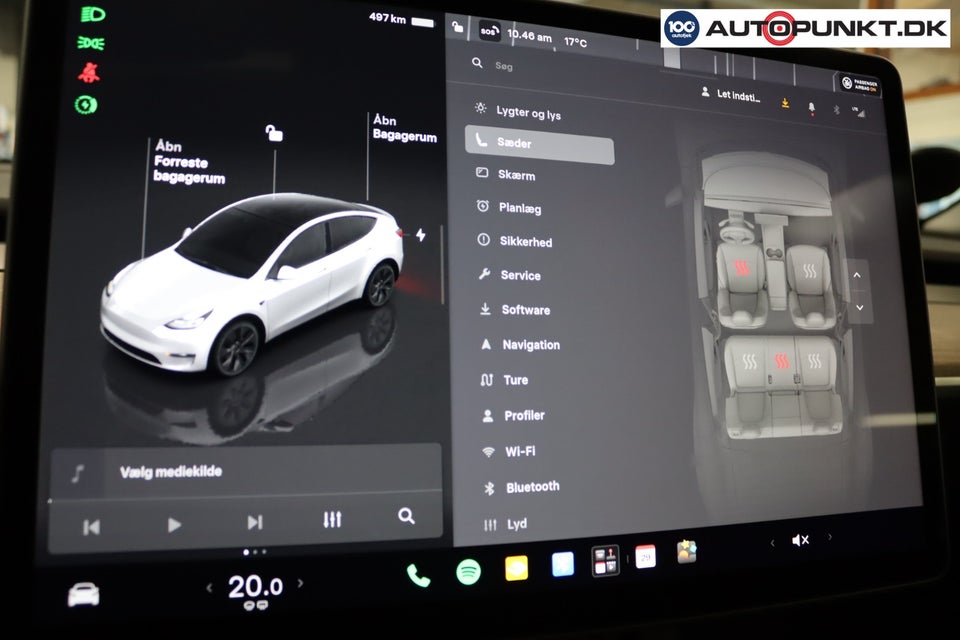Lower cabin temperature with left arrow
This screenshot has height=640, width=960.
pos(209,589)
